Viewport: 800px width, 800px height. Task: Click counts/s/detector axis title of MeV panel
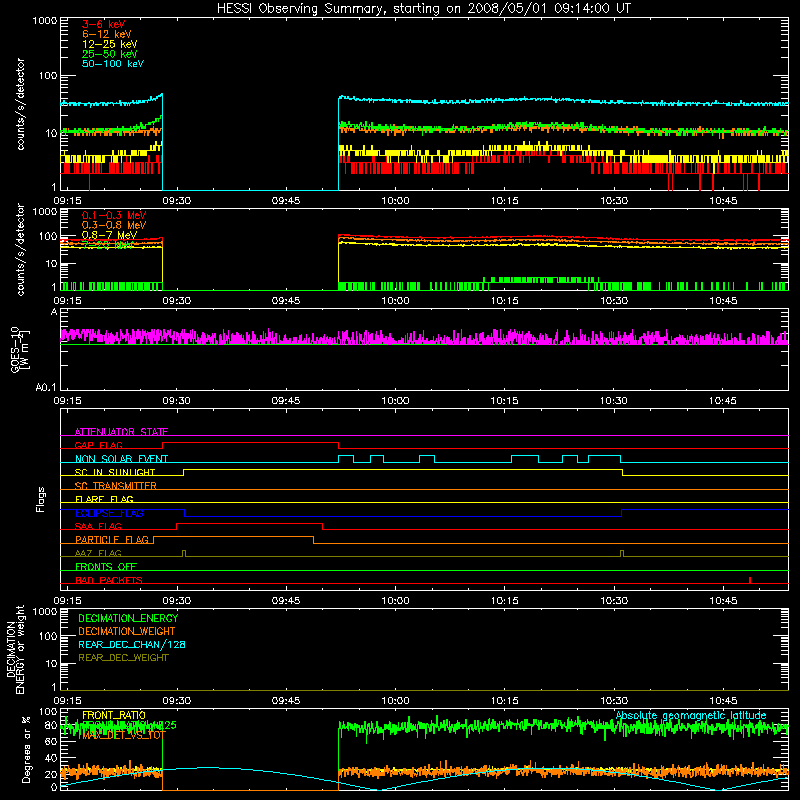tap(20, 249)
